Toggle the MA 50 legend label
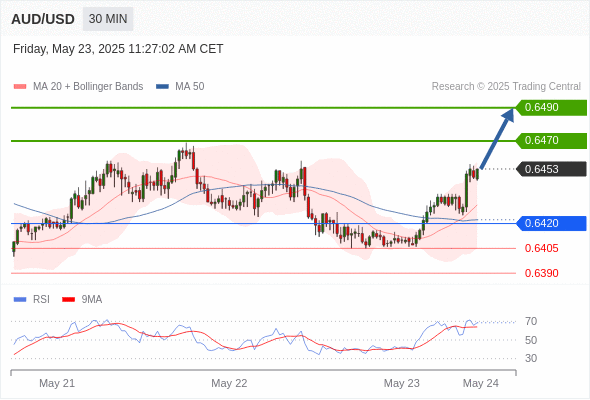Image resolution: width=590 pixels, height=400 pixels. point(190,87)
